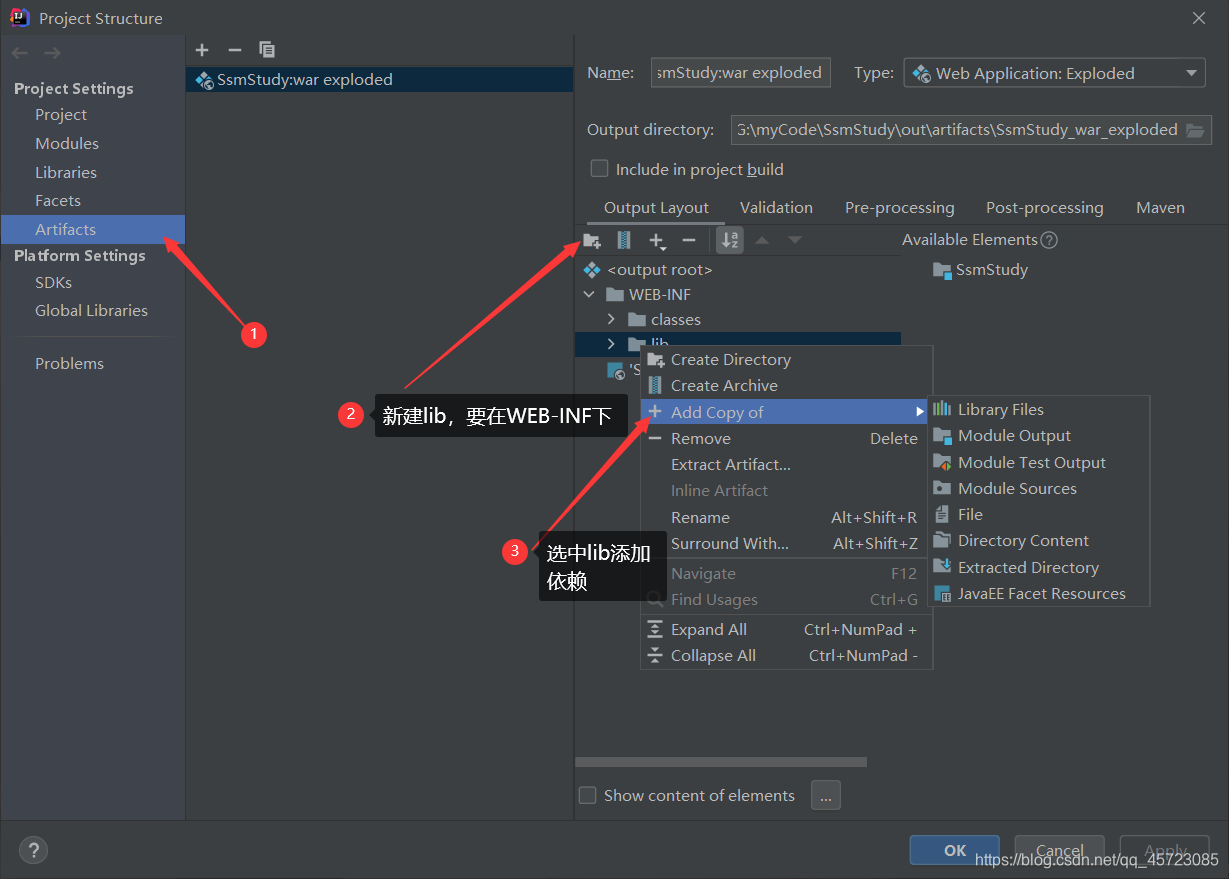Add a new artifact with plus icon
Image resolution: width=1229 pixels, height=879 pixels.
[201, 49]
